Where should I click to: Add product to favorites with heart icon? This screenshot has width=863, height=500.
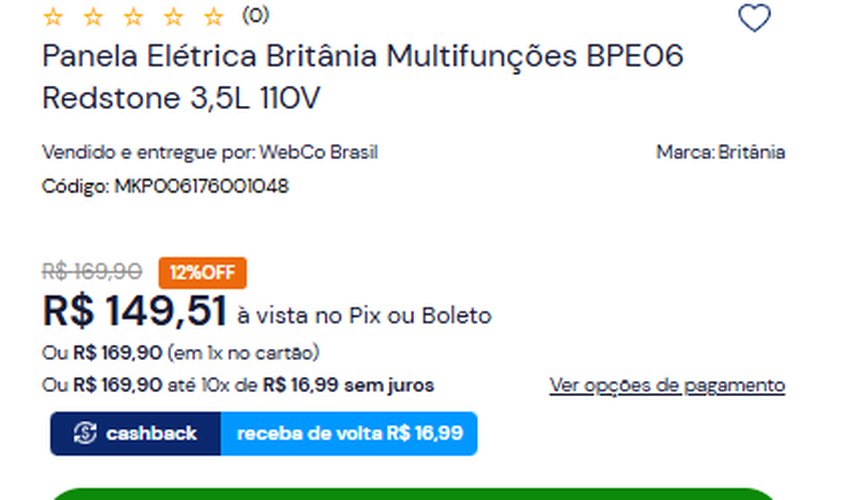coord(754,18)
